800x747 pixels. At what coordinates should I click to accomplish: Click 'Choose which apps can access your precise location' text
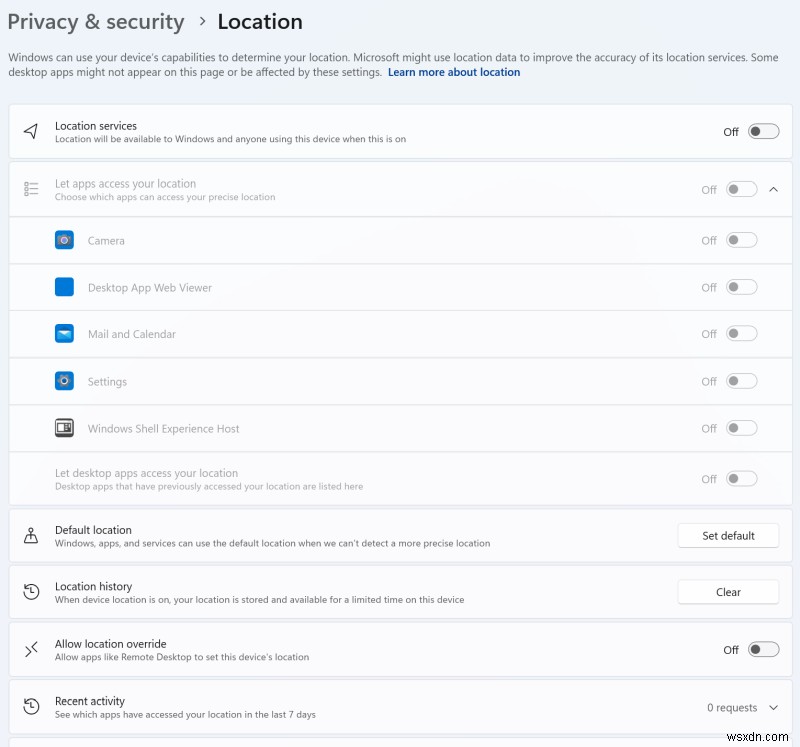(x=165, y=197)
